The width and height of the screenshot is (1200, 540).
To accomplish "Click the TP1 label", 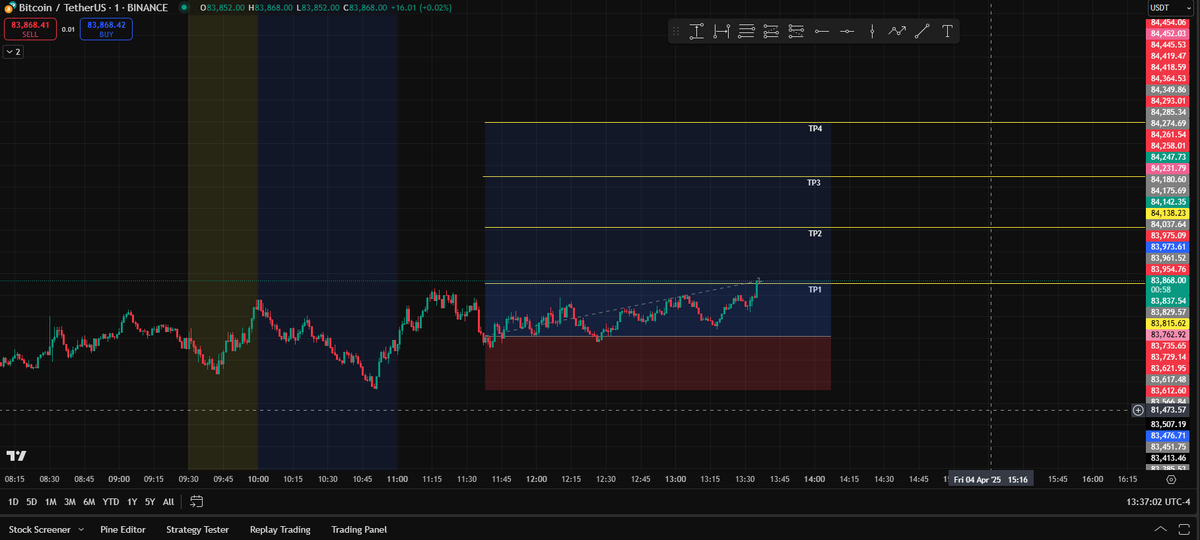I will tap(815, 289).
